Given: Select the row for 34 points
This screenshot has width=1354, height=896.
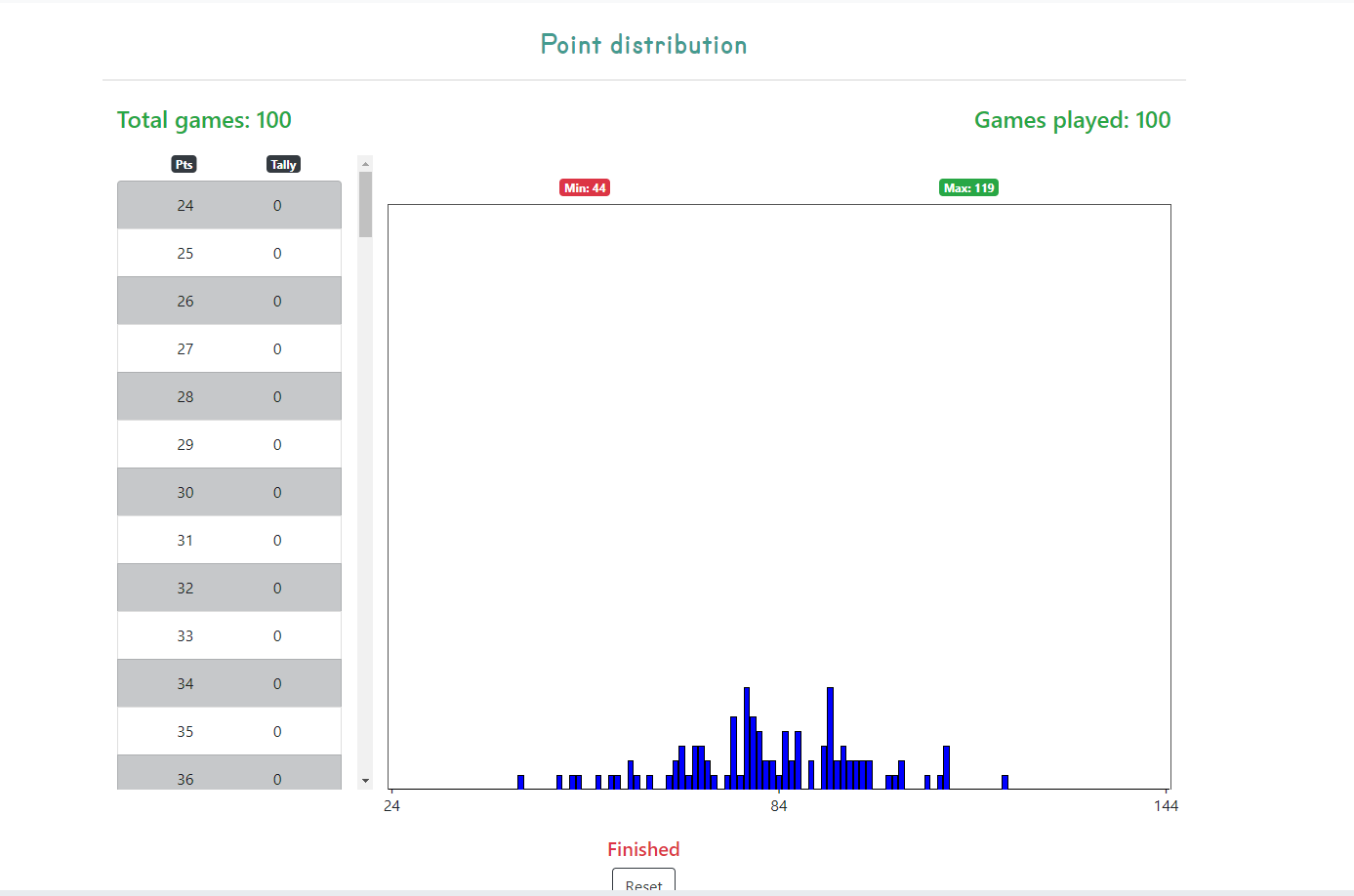Looking at the screenshot, I should click(229, 683).
